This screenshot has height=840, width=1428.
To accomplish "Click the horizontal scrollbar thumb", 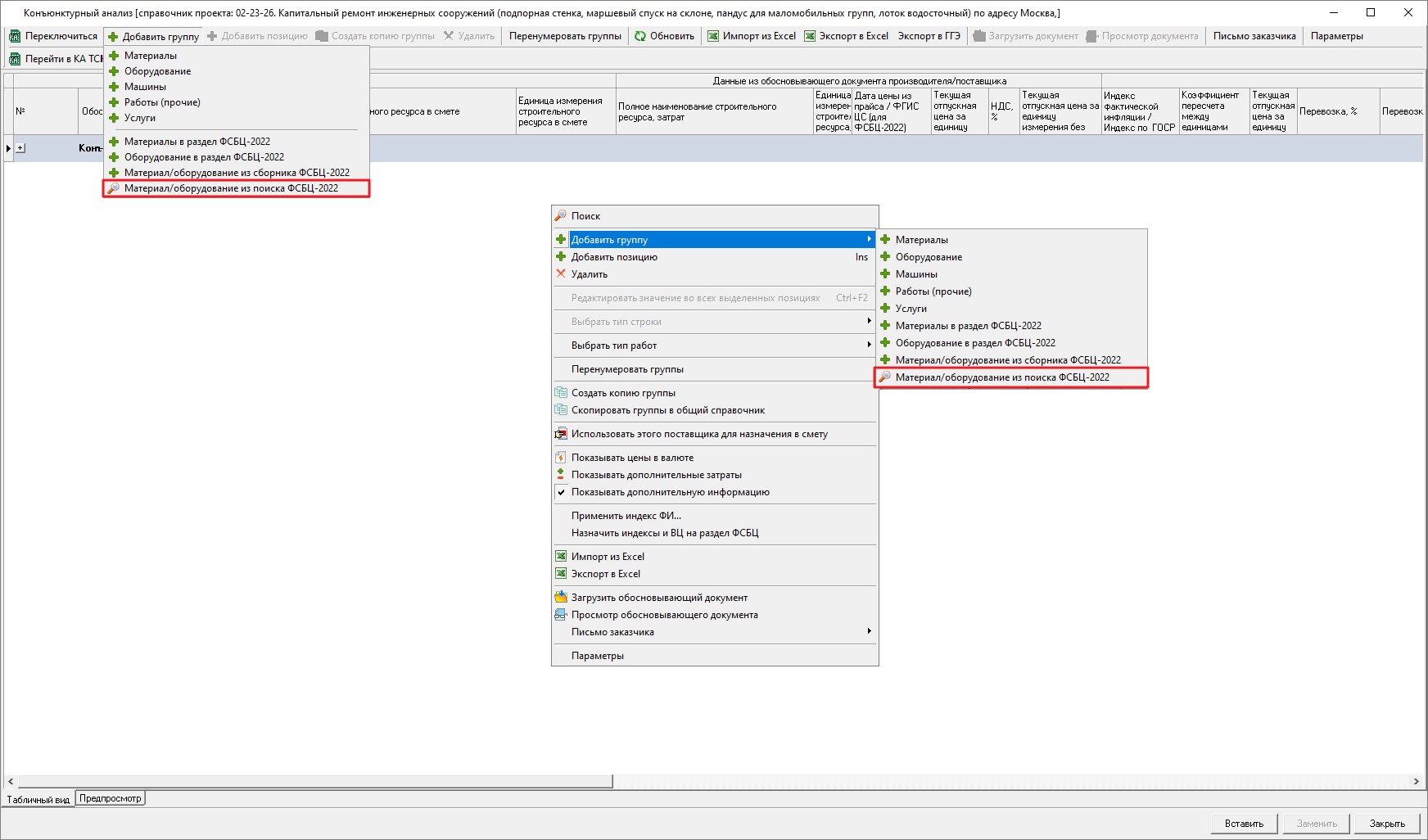I will click(315, 782).
